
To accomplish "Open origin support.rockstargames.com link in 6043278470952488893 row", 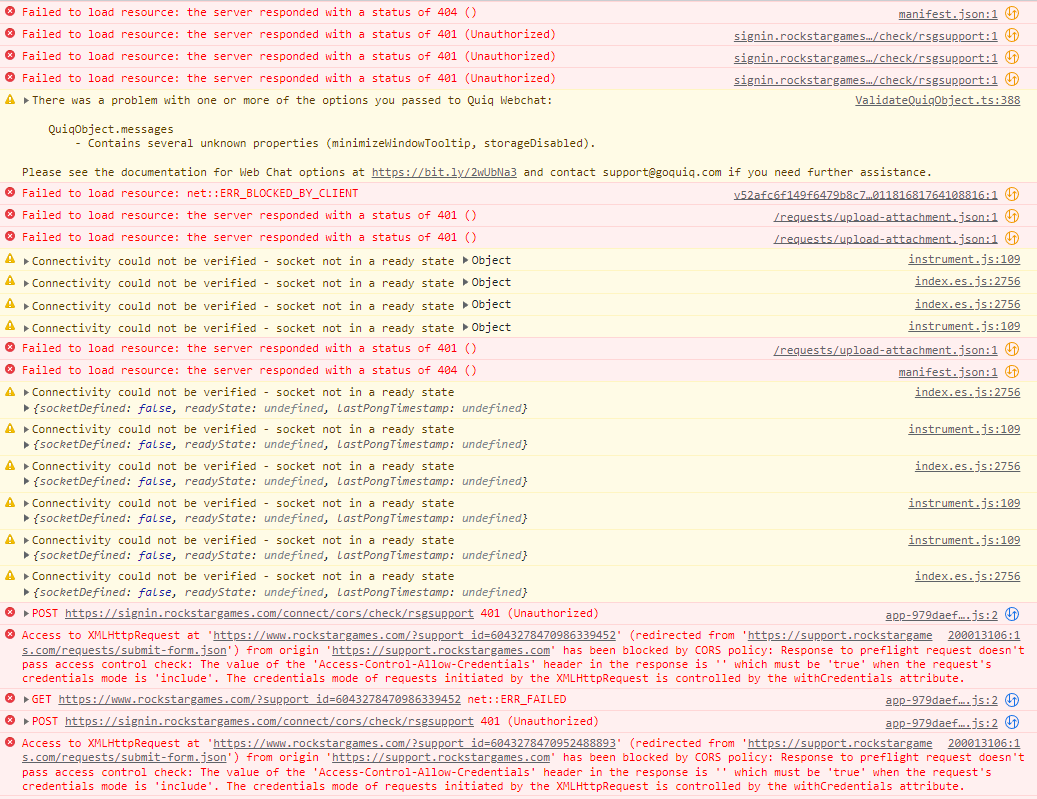I will (x=440, y=757).
